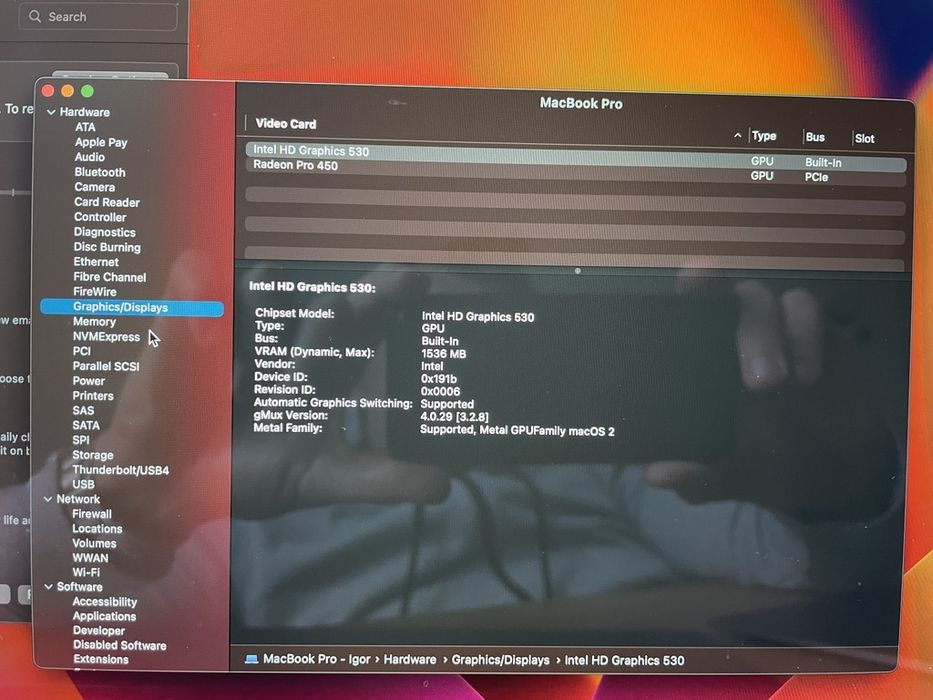The width and height of the screenshot is (933, 700).
Task: Select WWAN under Network
Action: click(90, 558)
